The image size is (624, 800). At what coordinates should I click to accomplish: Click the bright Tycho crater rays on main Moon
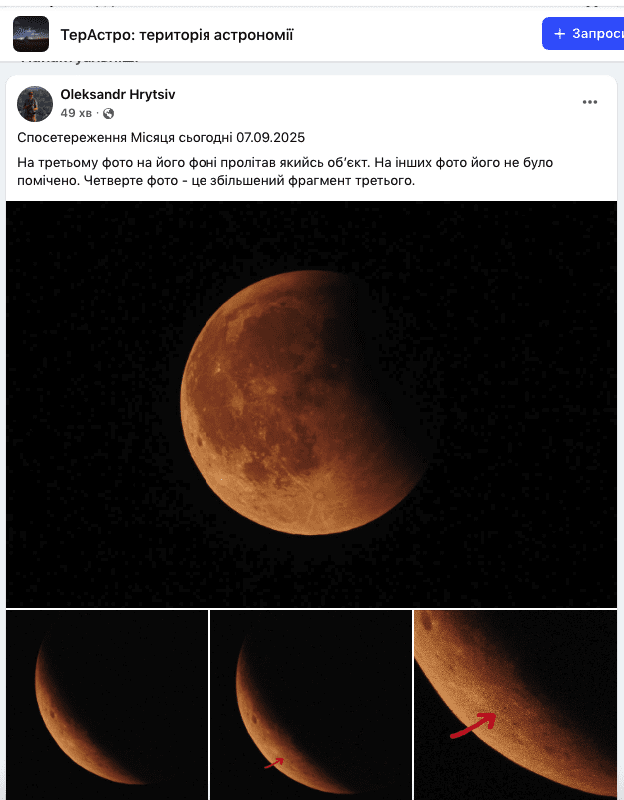(x=319, y=496)
